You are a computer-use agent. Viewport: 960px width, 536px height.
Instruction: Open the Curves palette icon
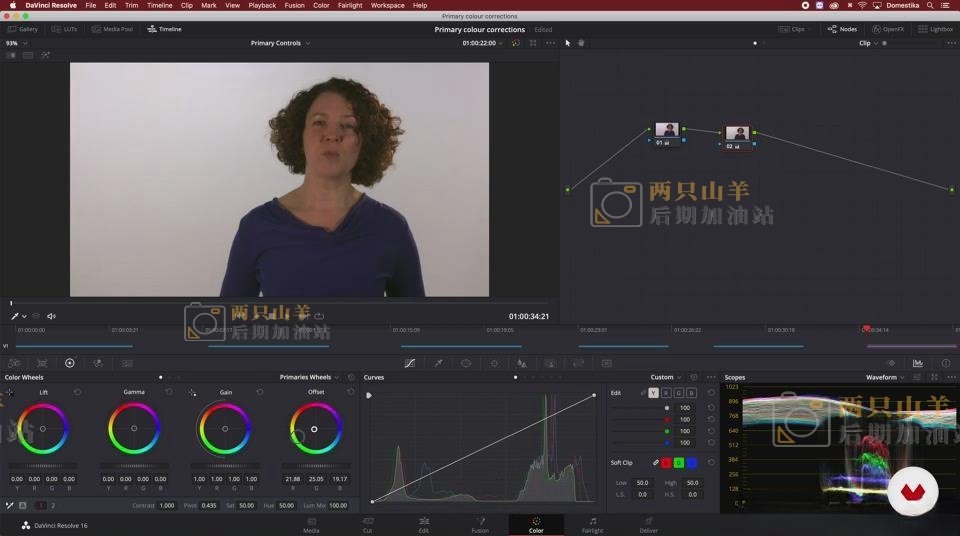[x=410, y=363]
